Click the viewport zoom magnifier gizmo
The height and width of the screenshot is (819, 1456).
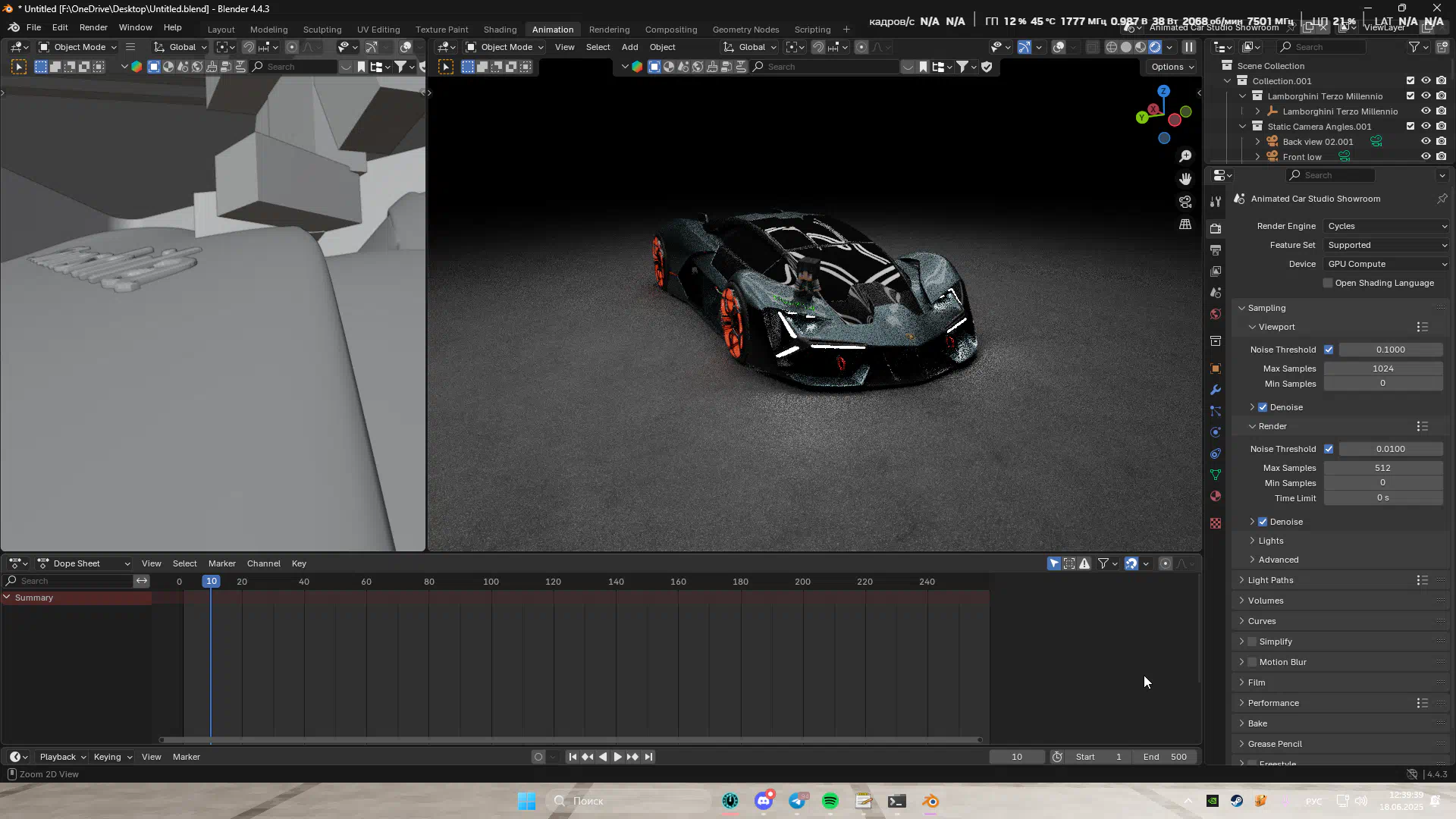(x=1185, y=156)
